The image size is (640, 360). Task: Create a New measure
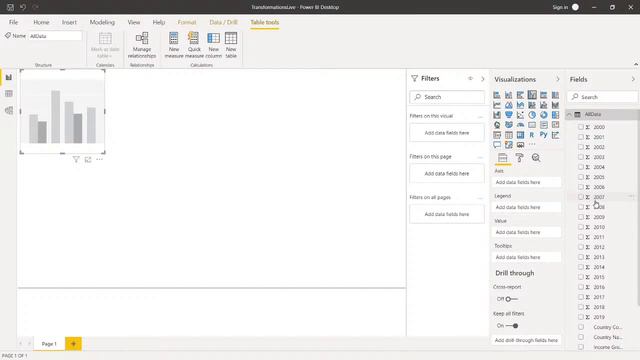point(174,45)
